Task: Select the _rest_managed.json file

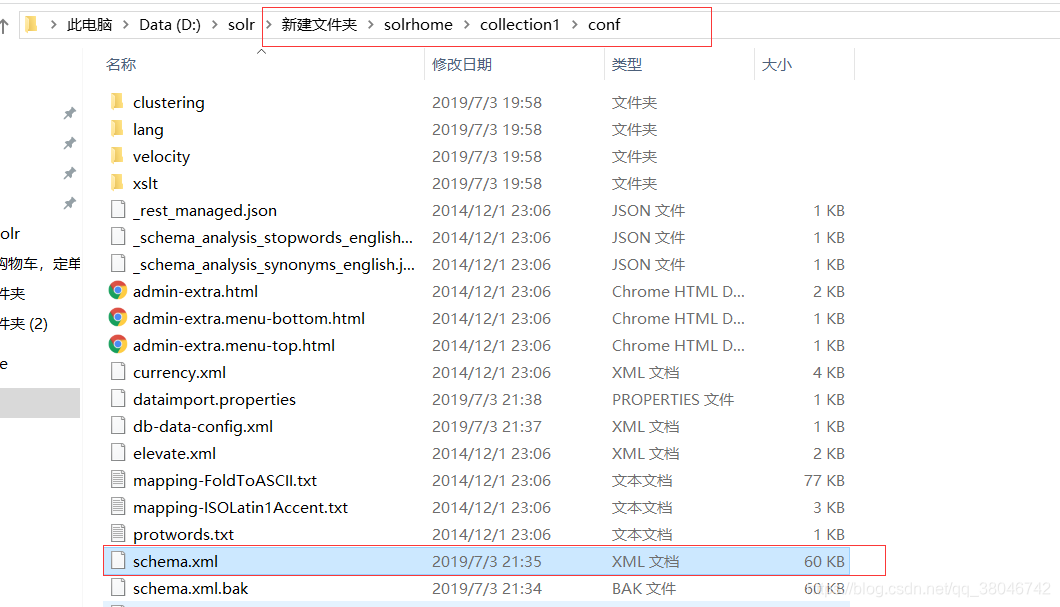Action: pos(205,210)
